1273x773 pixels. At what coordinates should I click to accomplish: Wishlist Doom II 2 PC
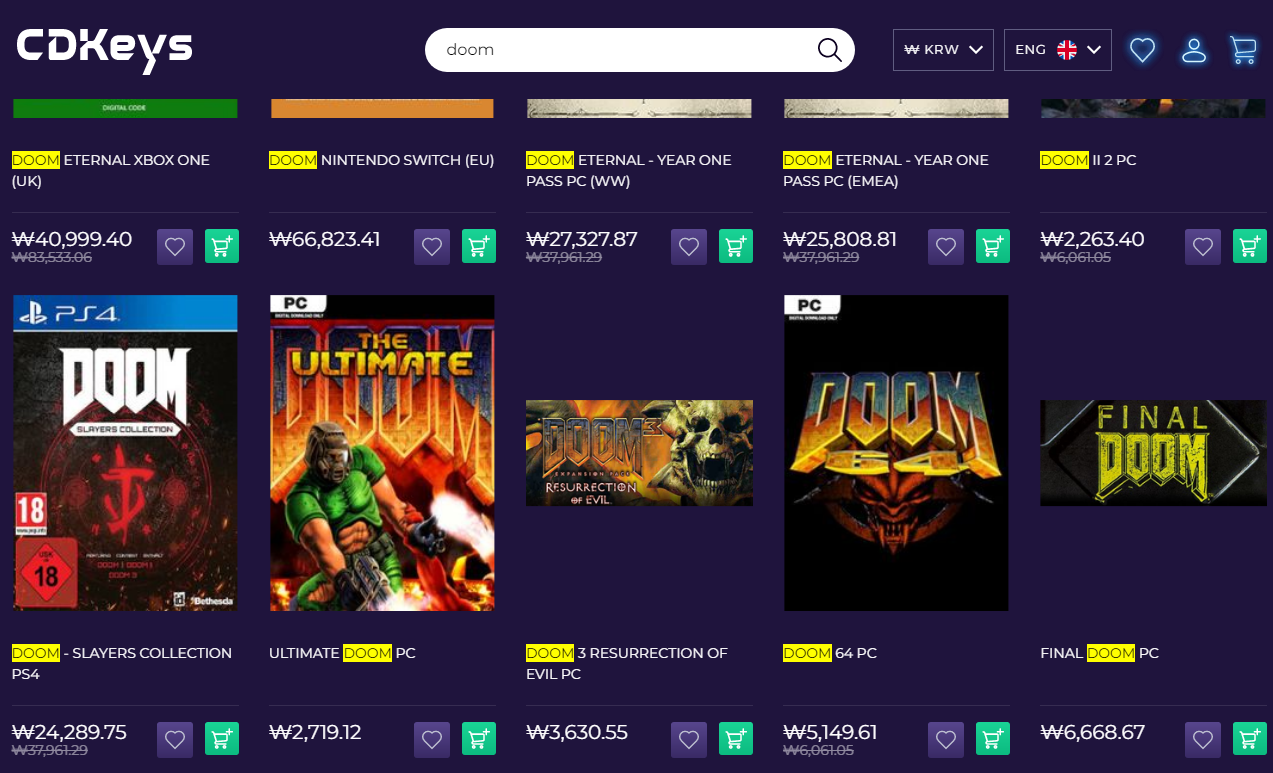click(x=1203, y=246)
